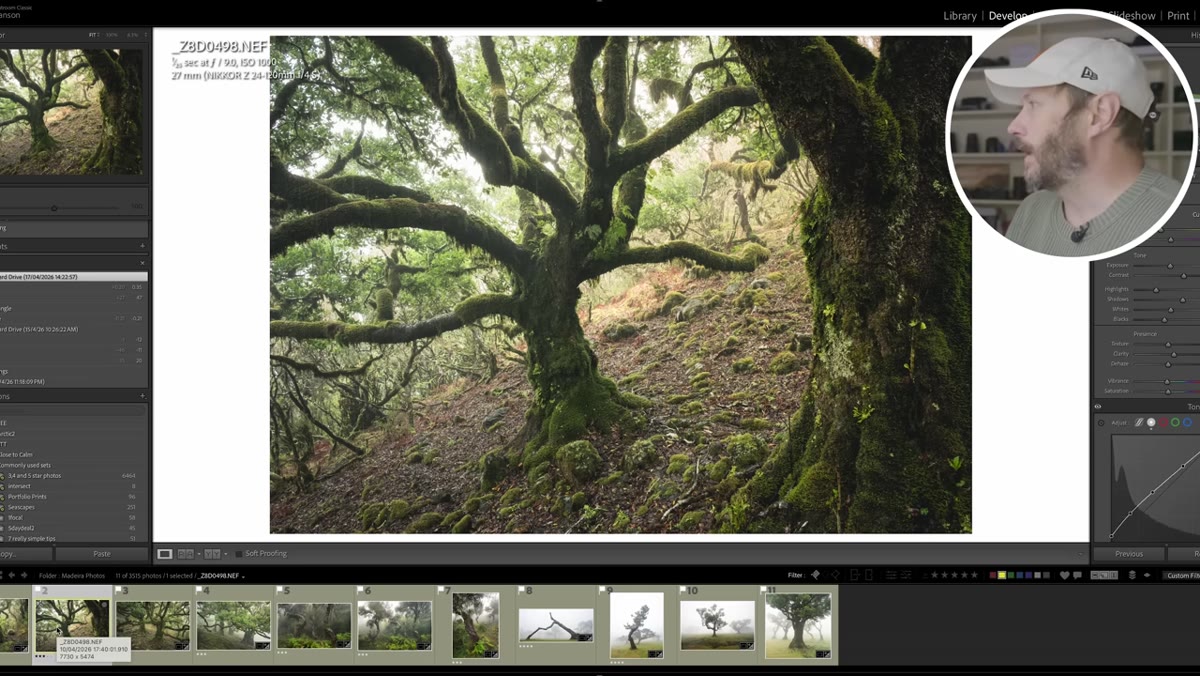Select the green channel curve
The height and width of the screenshot is (676, 1200).
point(1175,423)
